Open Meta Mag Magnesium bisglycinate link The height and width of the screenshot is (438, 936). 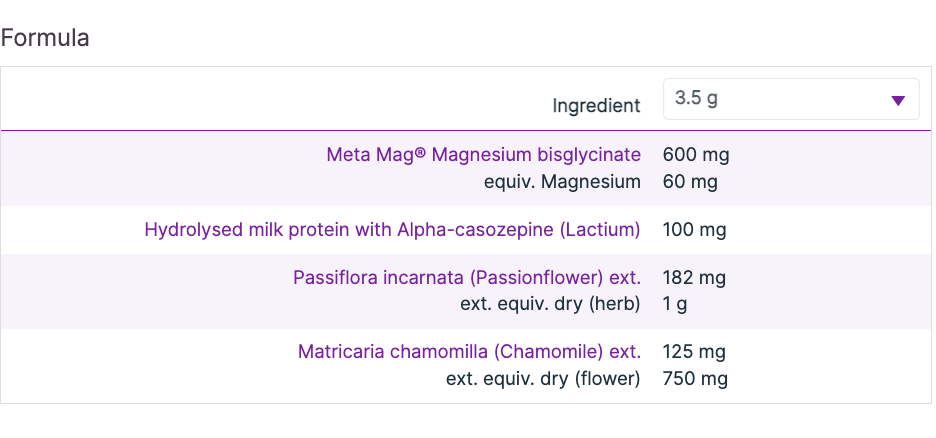(483, 154)
